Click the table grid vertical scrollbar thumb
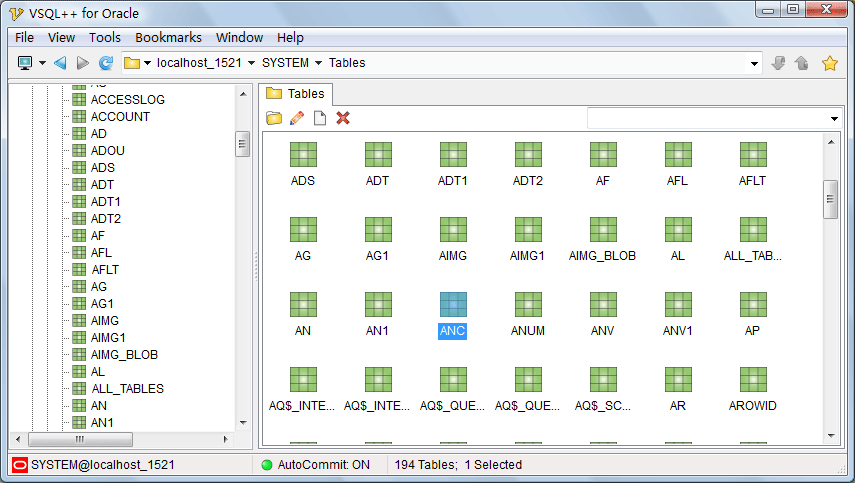This screenshot has width=855, height=483. pyautogui.click(x=830, y=199)
